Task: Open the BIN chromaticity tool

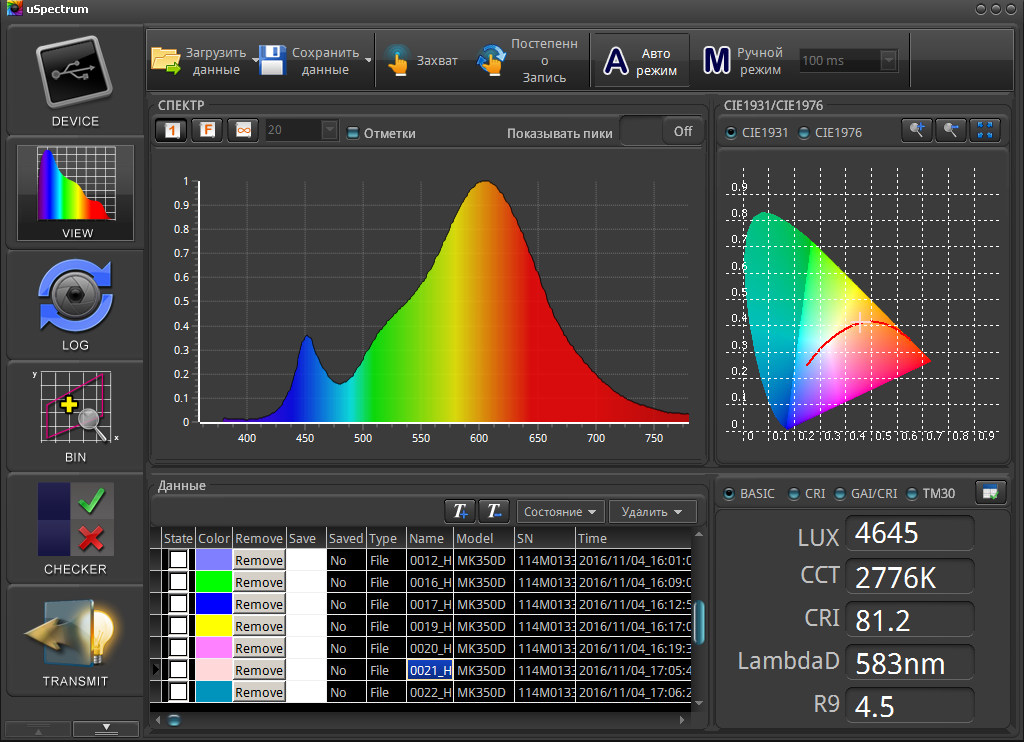Action: click(x=75, y=408)
